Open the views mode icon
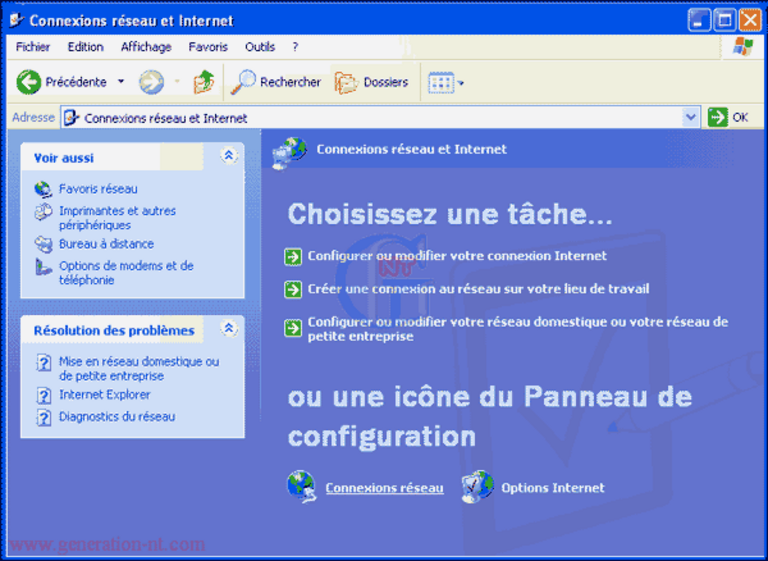 tap(441, 83)
